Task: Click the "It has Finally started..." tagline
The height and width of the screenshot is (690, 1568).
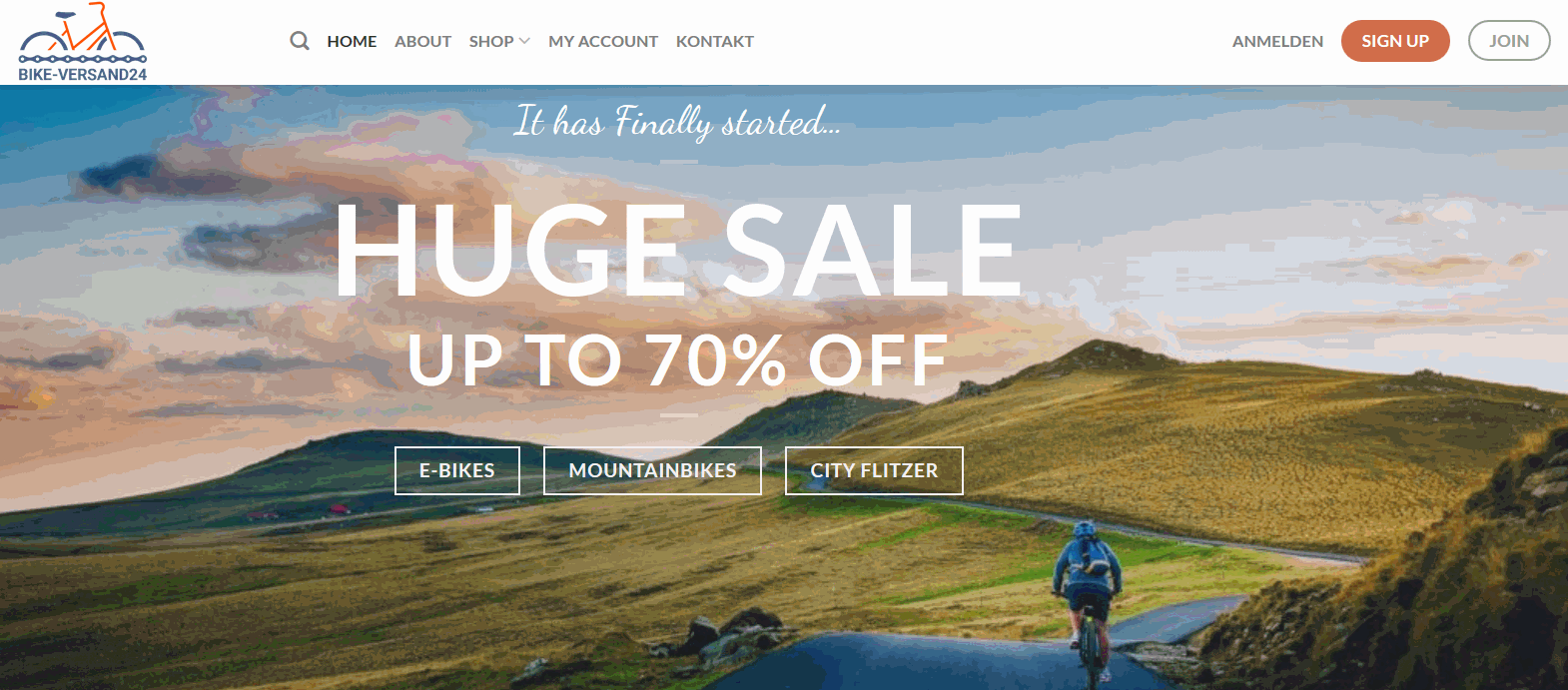Action: pyautogui.click(x=677, y=122)
